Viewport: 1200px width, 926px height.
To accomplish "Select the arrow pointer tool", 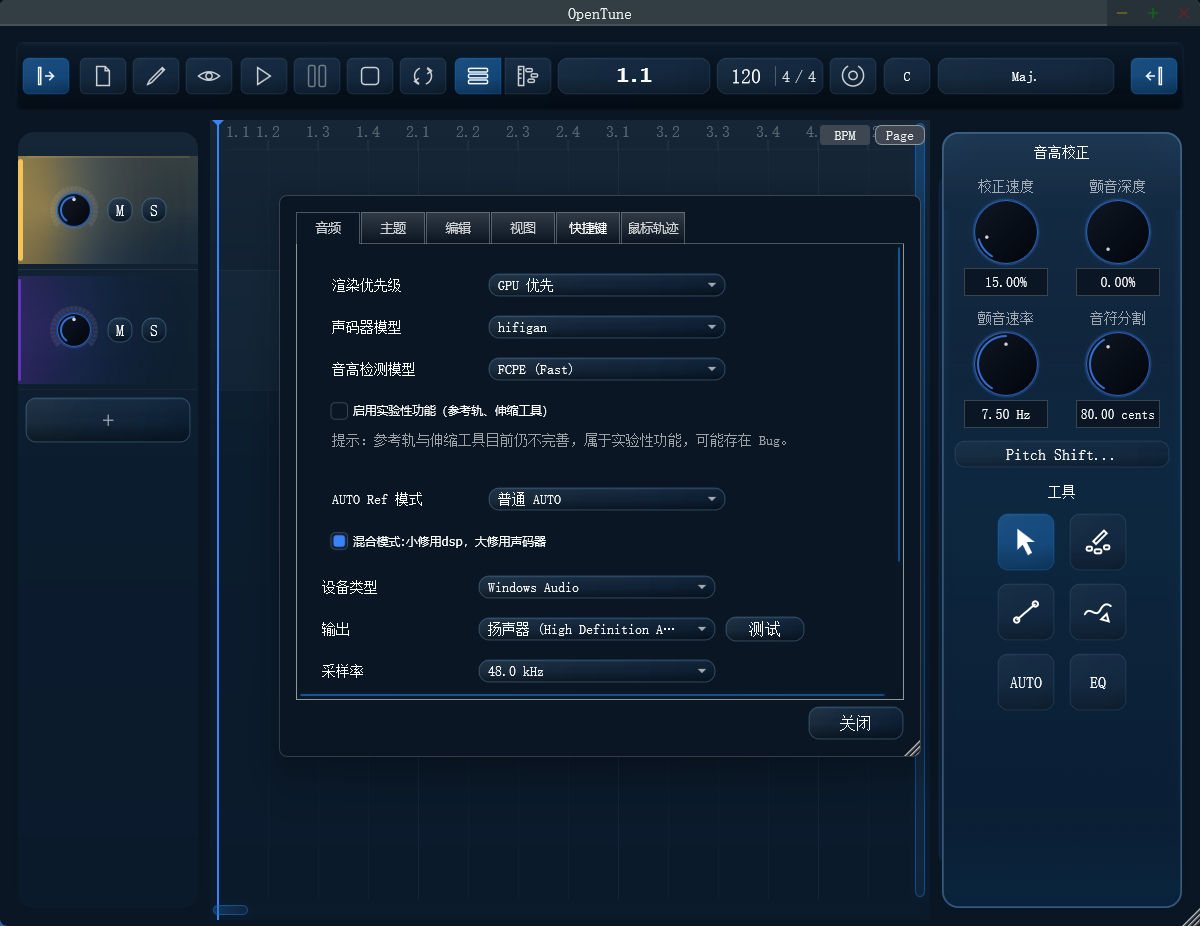I will [1026, 542].
